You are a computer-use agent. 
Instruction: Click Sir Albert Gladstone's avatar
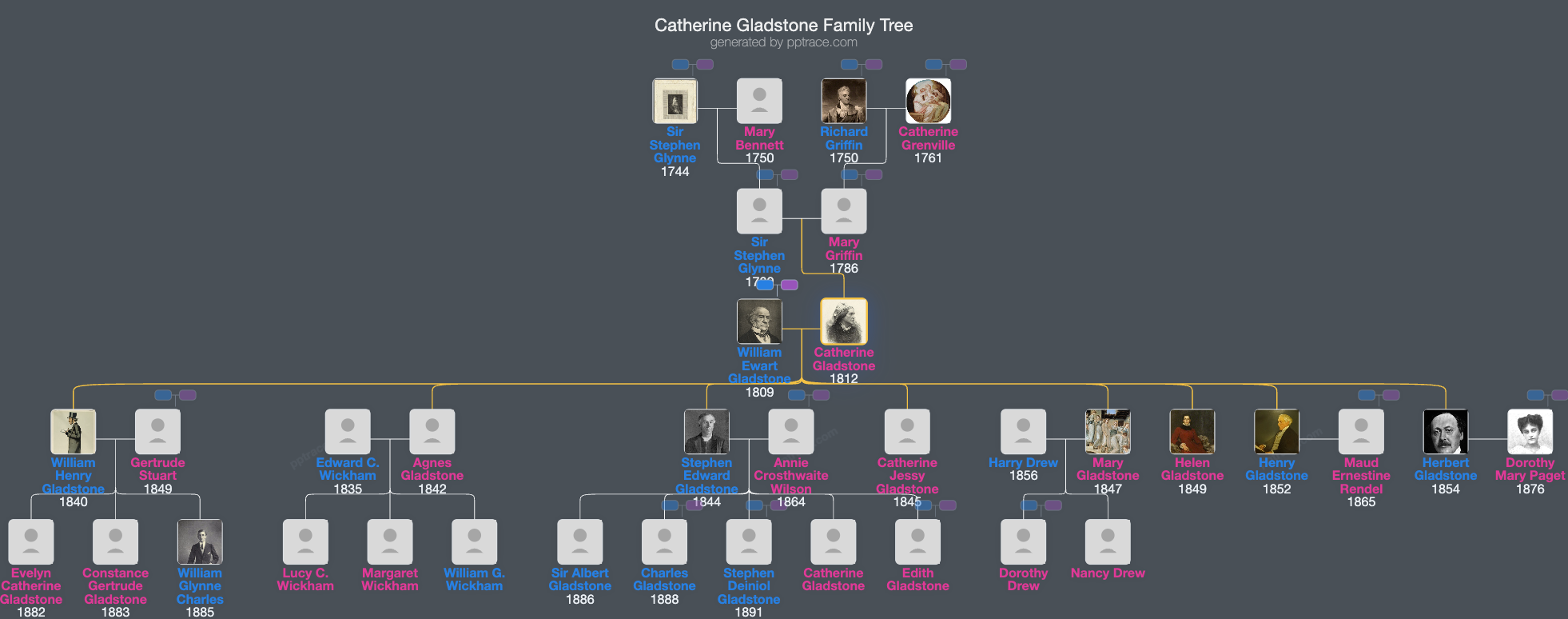580,542
